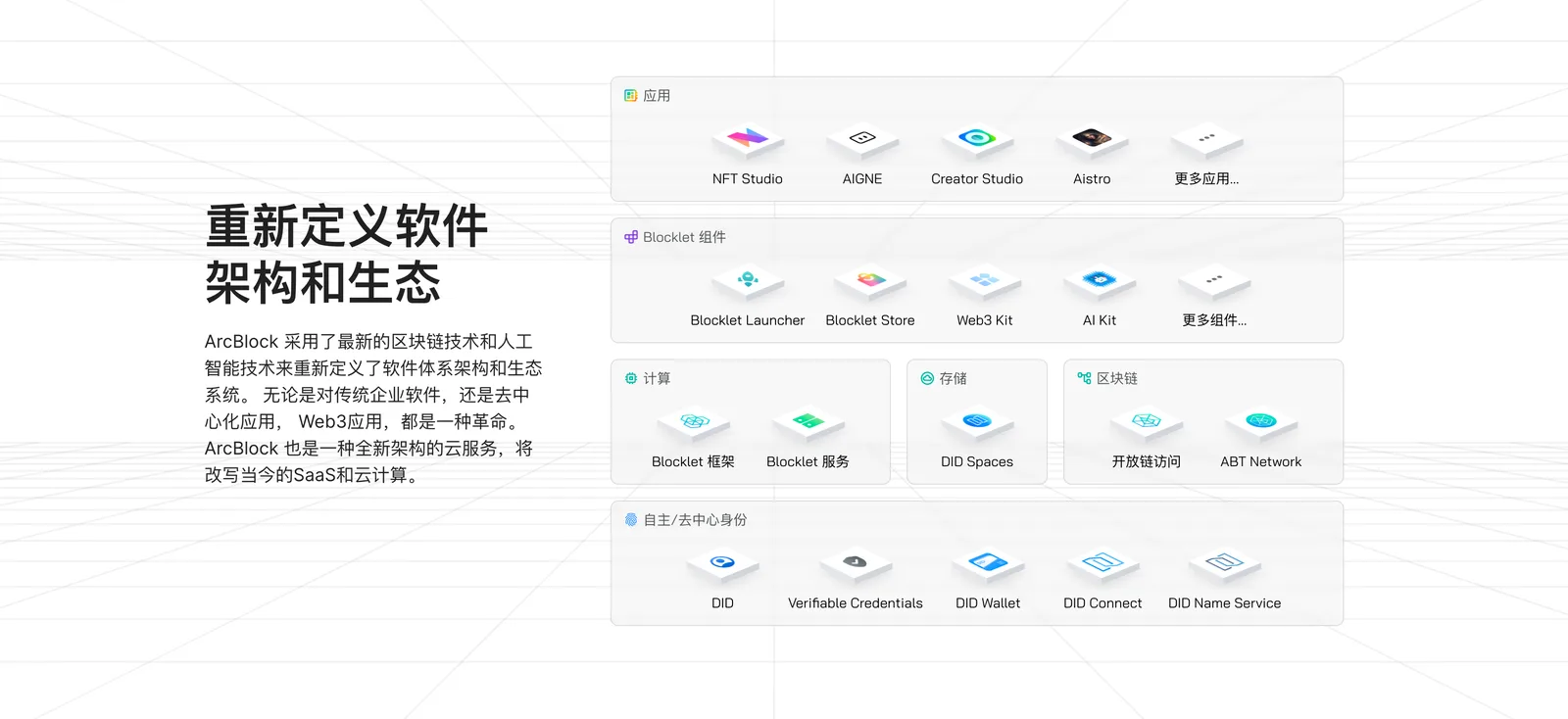The image size is (1568, 719).
Task: Click the Blocklet 服务 icon
Action: pos(808,424)
